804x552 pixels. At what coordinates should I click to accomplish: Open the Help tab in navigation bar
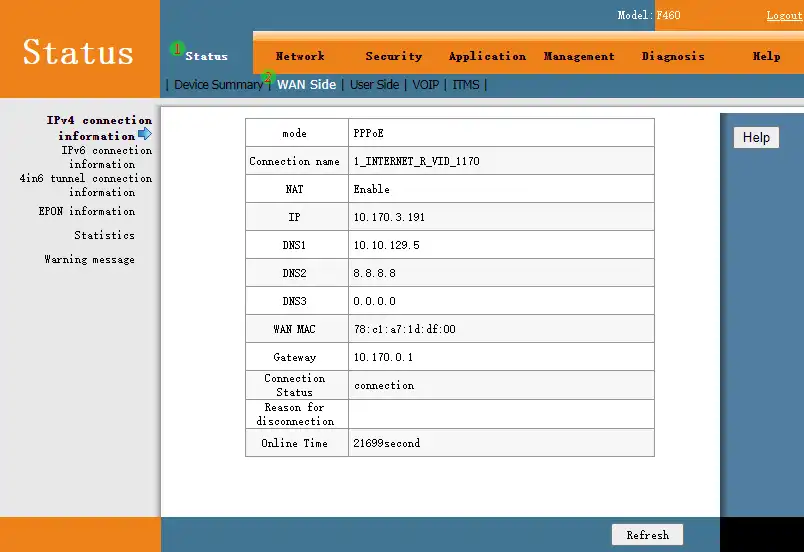[x=766, y=57]
